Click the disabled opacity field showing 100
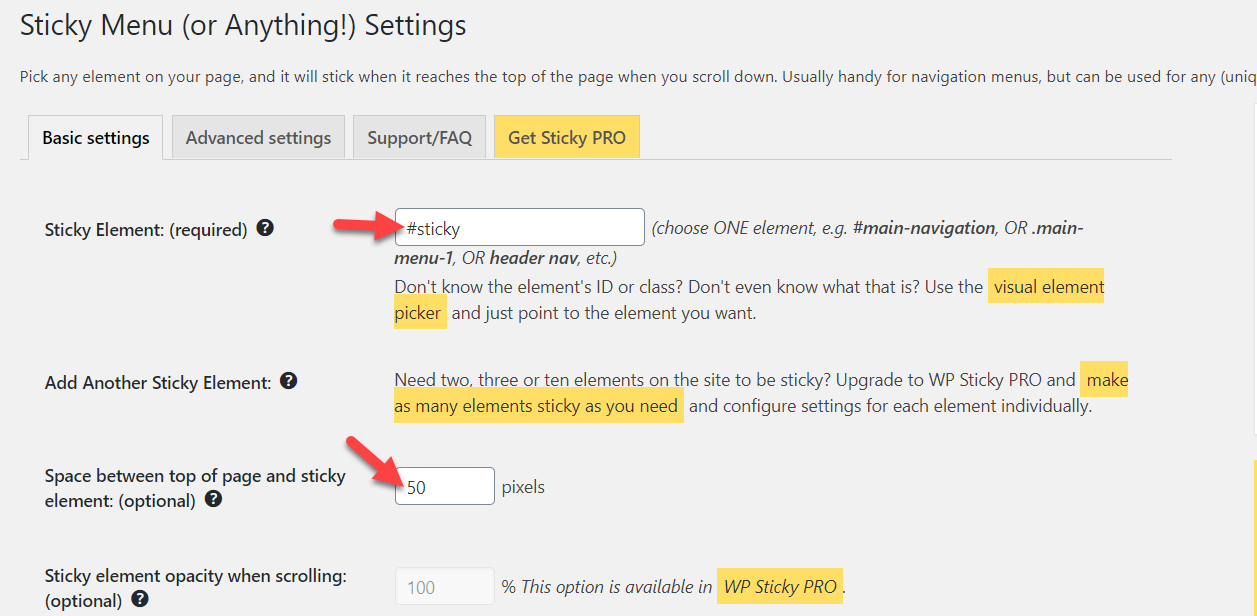This screenshot has width=1257, height=616. click(445, 587)
